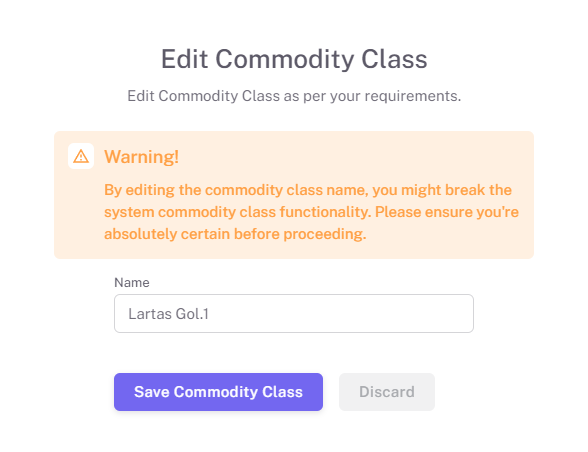Click 'Please ensure you're' in the warning
Image resolution: width=588 pixels, height=452 pixels.
(x=447, y=212)
